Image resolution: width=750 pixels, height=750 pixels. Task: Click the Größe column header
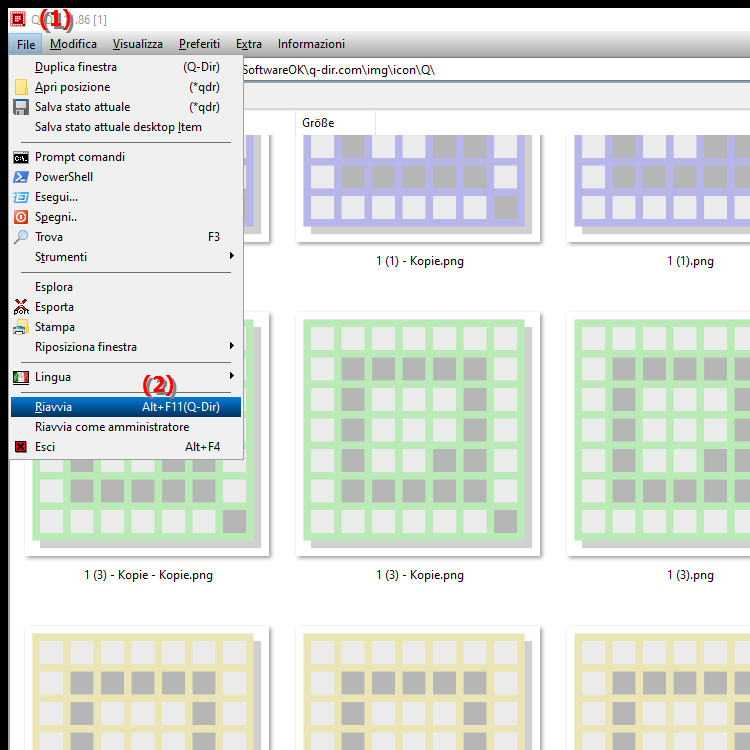(335, 123)
